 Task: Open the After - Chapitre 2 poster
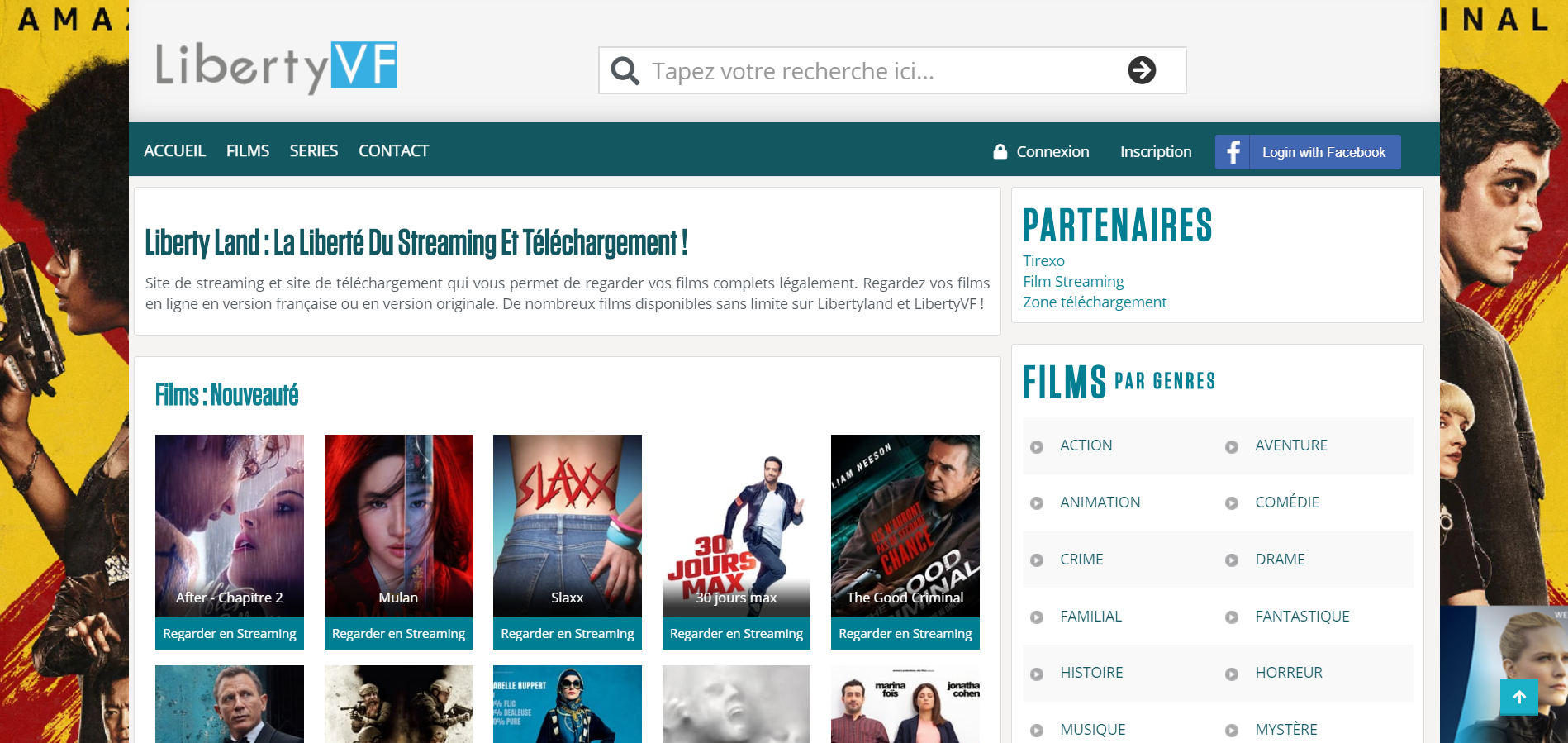pos(230,526)
